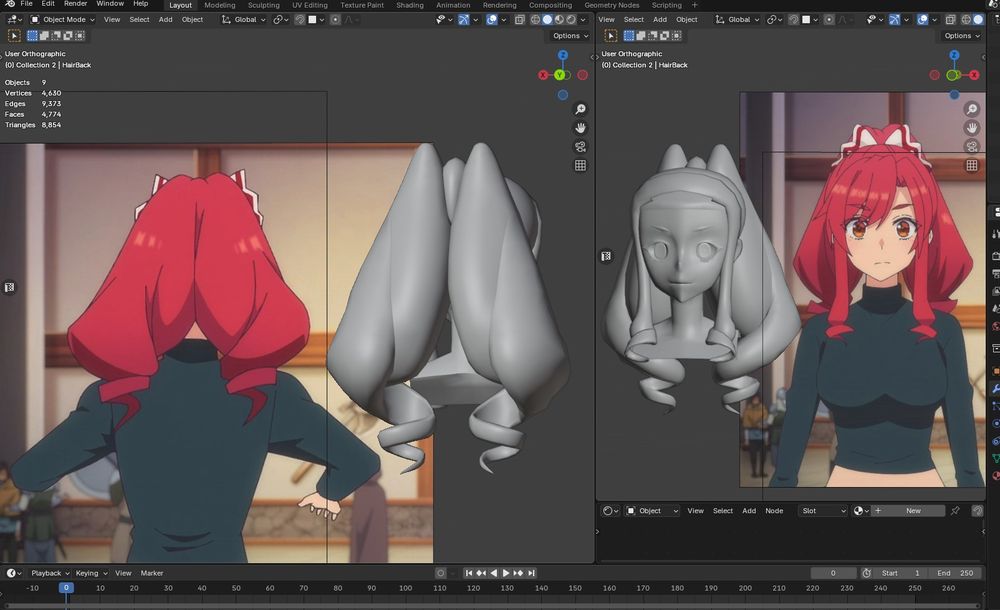The height and width of the screenshot is (610, 1000).
Task: Open the material browse sphere icon
Action: [x=861, y=510]
